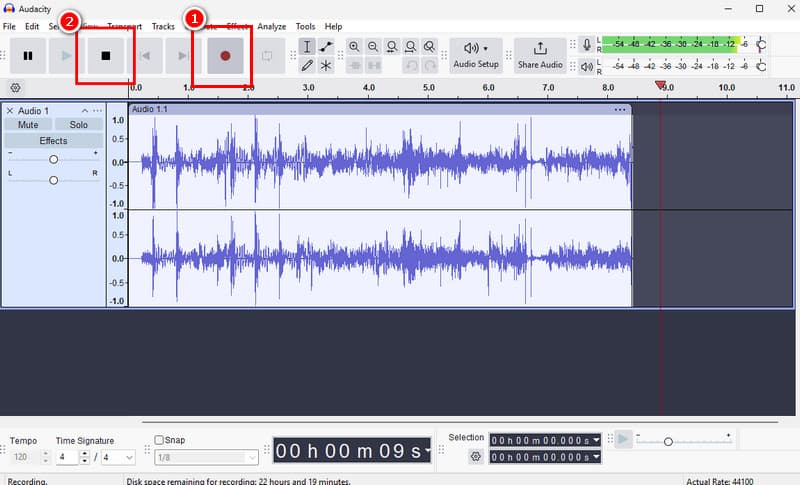Select the Multi-tool asterisk icon
Screen dimensions: 800x485
(x=326, y=65)
